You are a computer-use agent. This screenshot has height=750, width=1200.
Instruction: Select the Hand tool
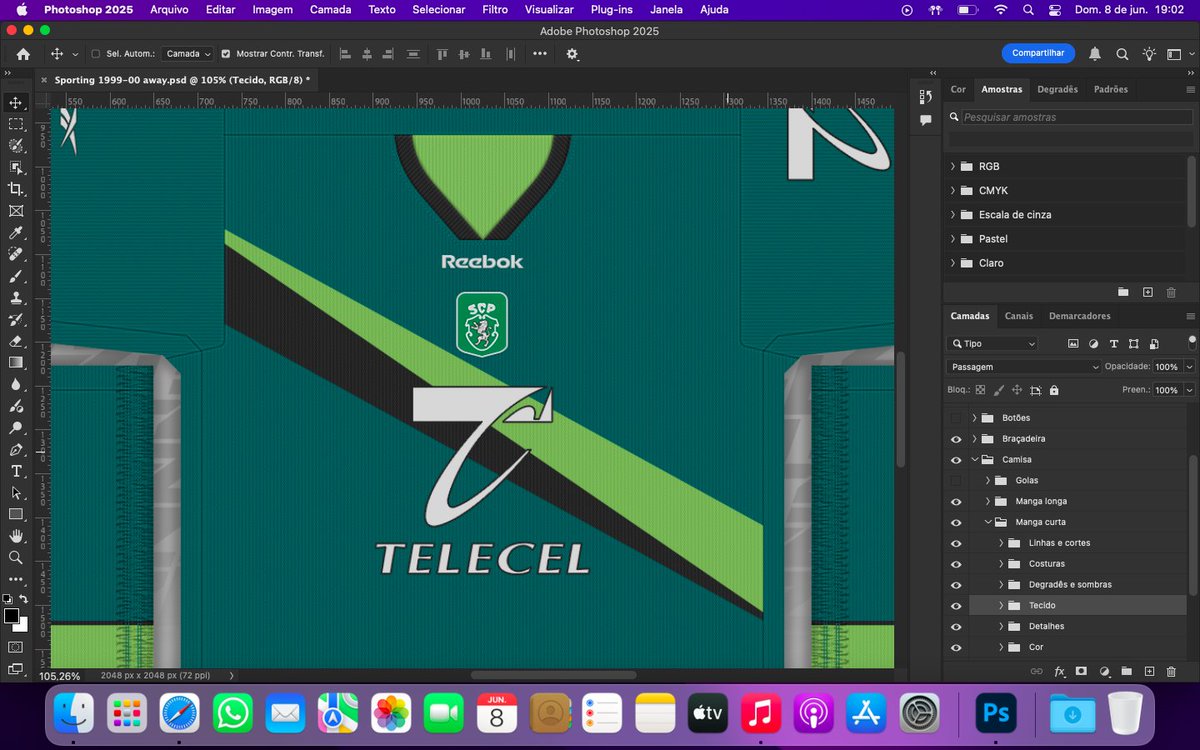16,536
